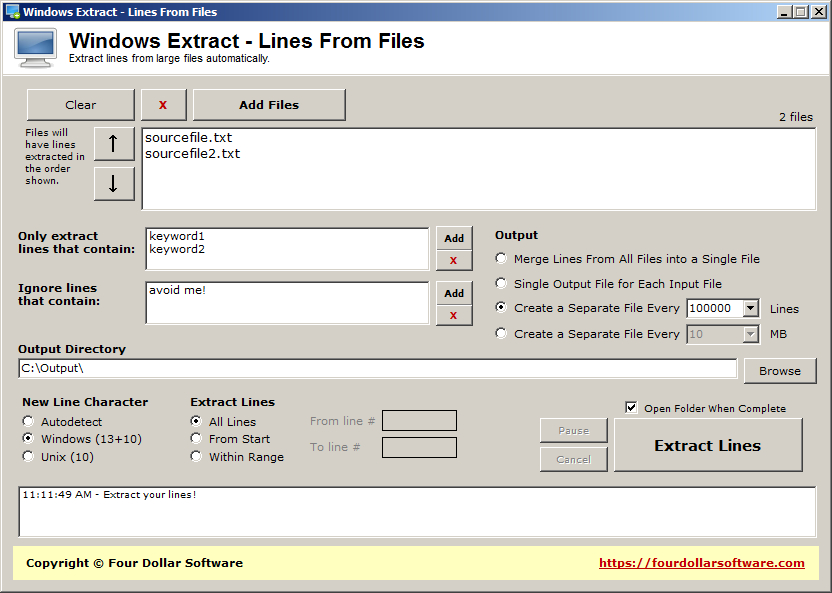
Task: Delete keyword from 'Only extract' list
Action: coord(454,260)
